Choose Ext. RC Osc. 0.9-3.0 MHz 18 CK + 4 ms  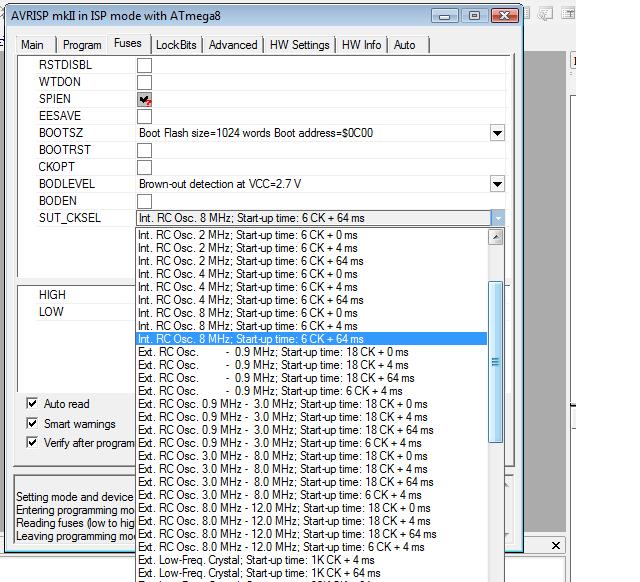click(311, 417)
